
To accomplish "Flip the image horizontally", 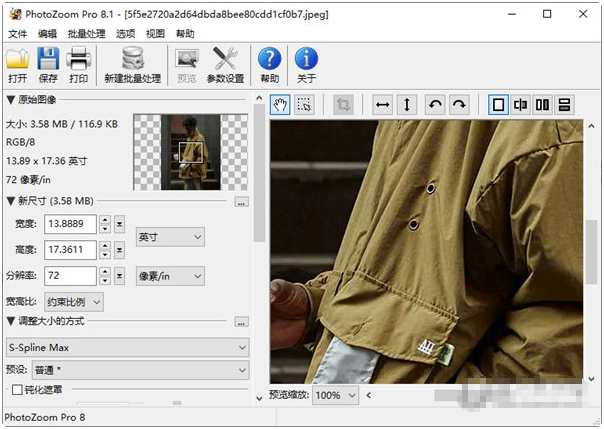I will pyautogui.click(x=382, y=105).
